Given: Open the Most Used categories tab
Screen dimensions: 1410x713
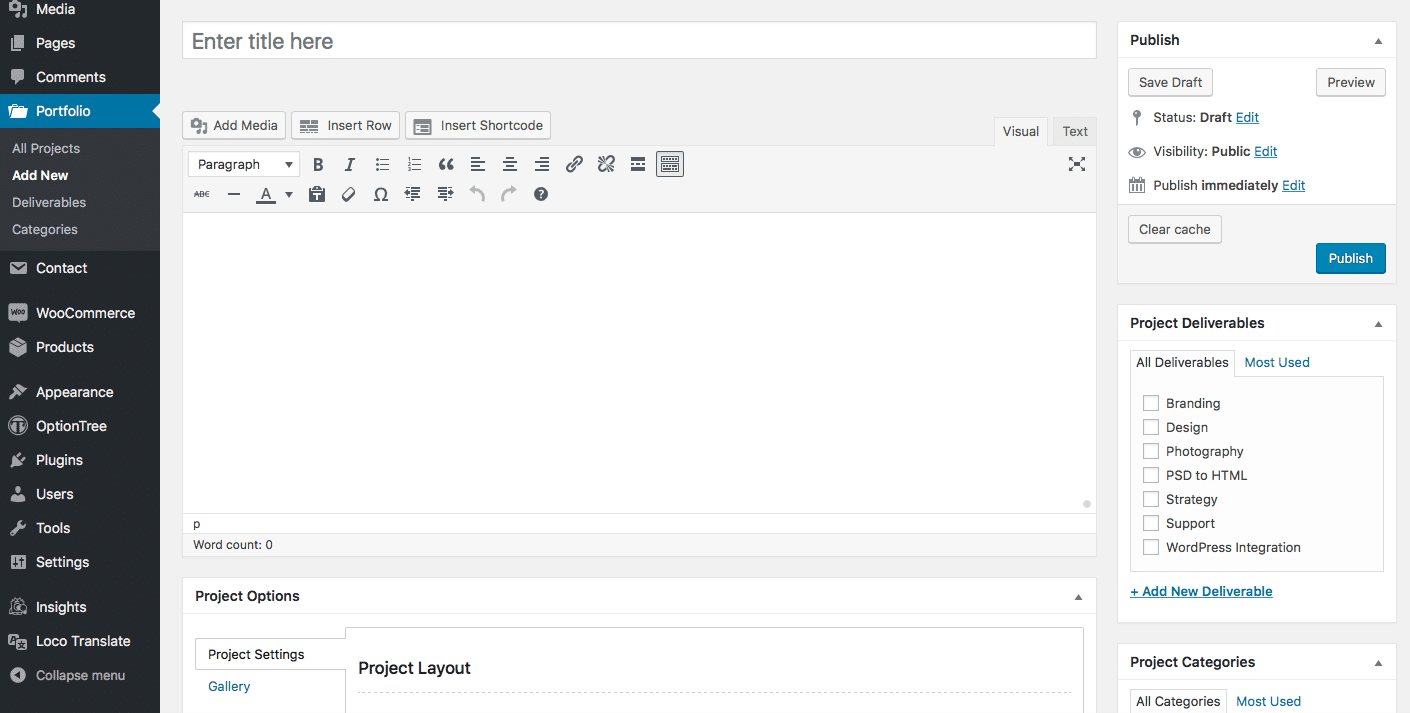Looking at the screenshot, I should (1268, 701).
